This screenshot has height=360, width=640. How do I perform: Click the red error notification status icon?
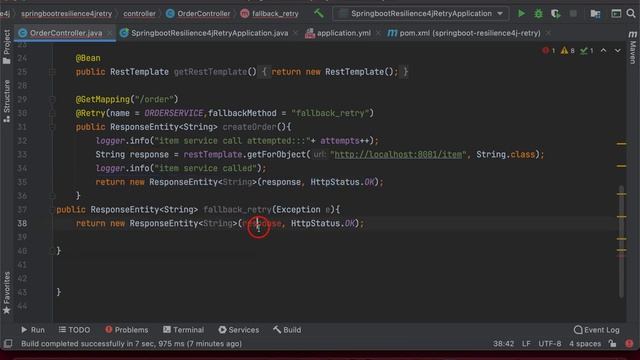[629, 343]
